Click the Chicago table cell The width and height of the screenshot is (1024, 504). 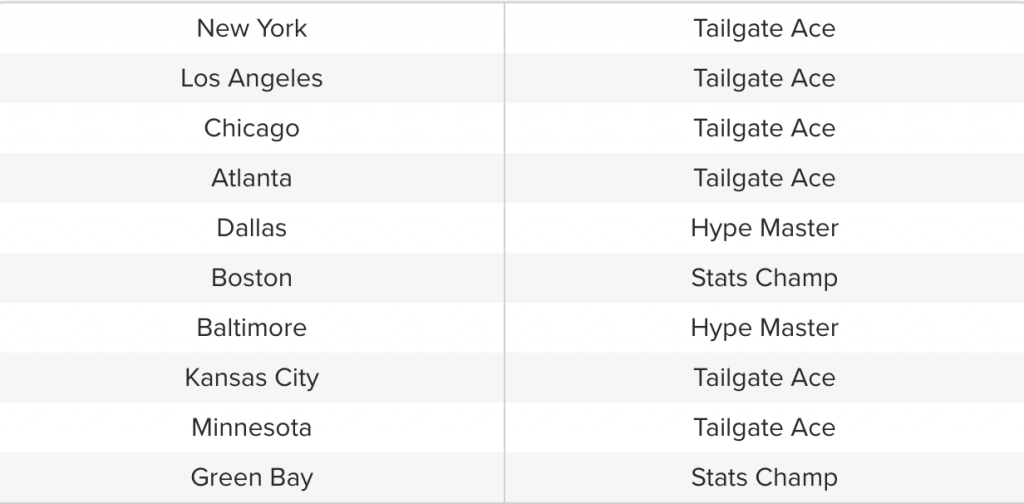pyautogui.click(x=252, y=128)
